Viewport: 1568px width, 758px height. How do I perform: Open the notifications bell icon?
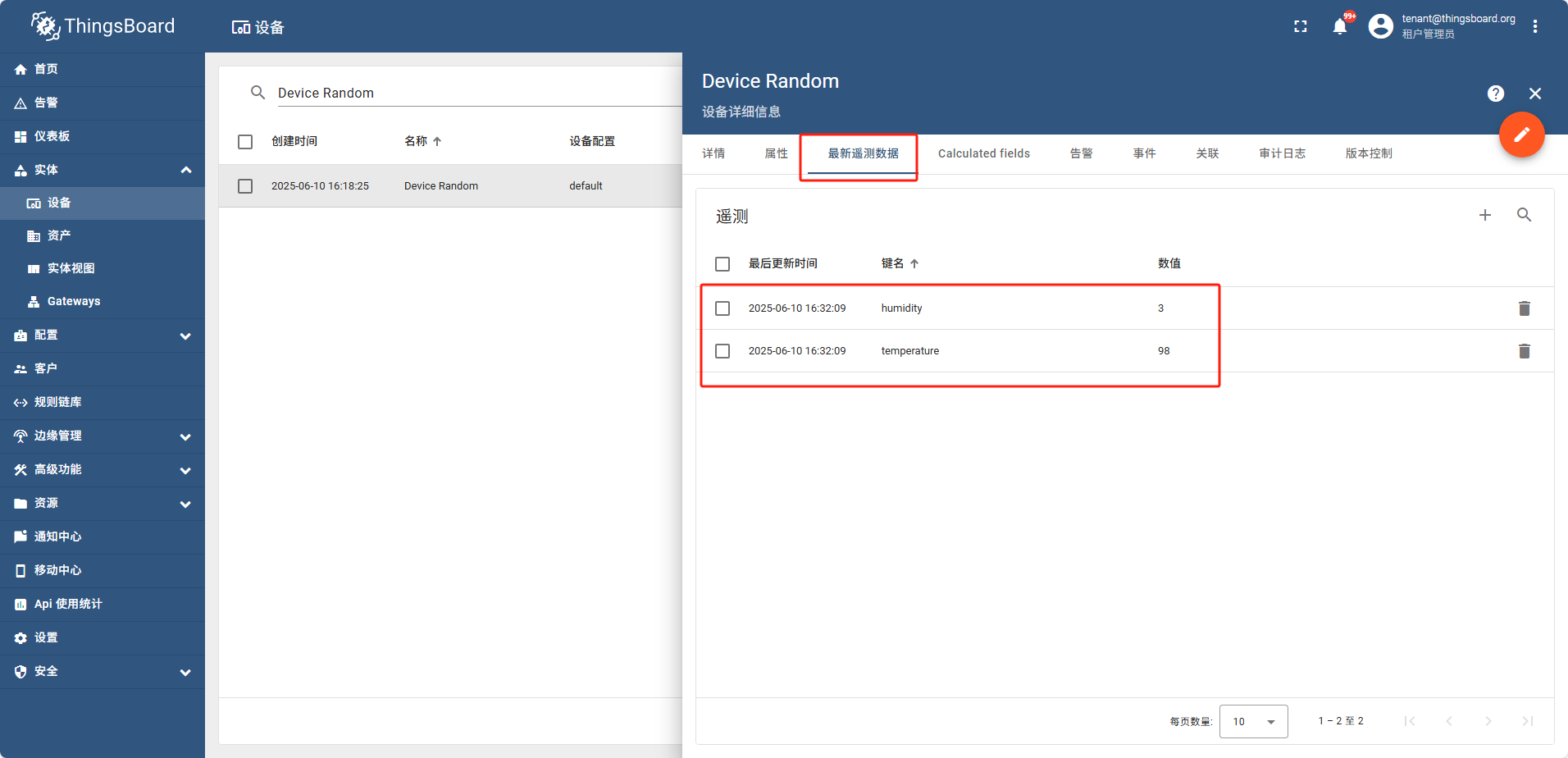click(x=1339, y=26)
